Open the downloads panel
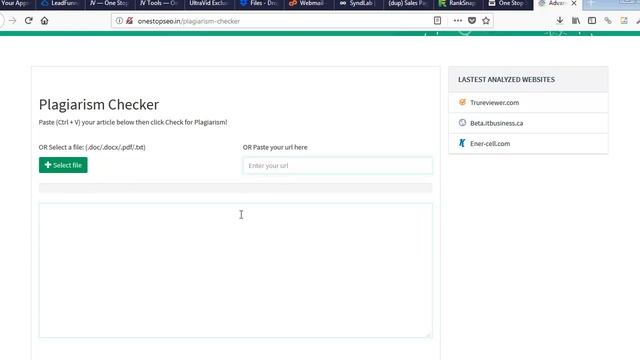 (x=560, y=20)
